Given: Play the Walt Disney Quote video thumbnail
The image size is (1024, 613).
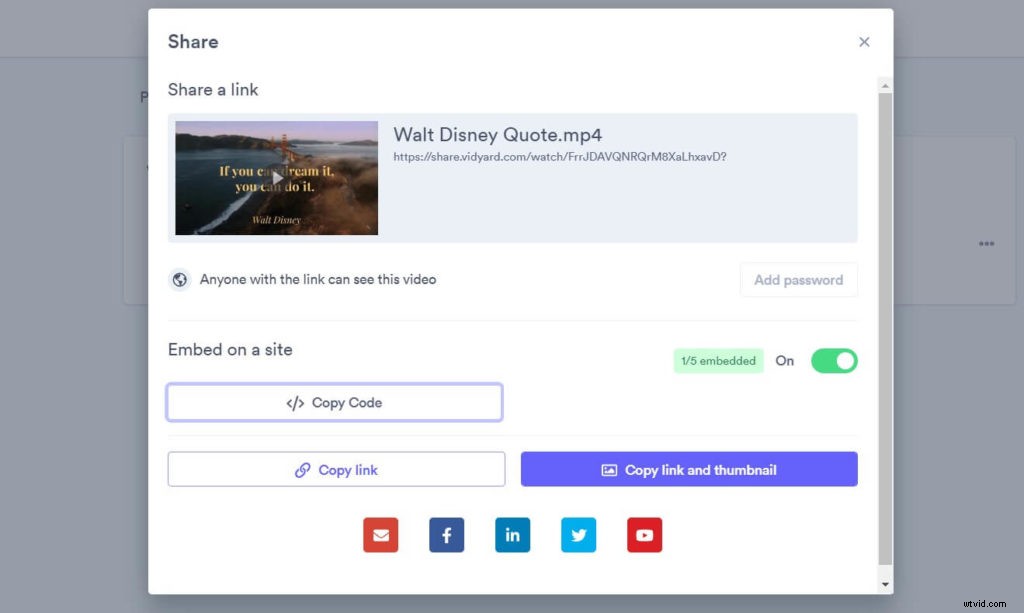Looking at the screenshot, I should coord(276,177).
